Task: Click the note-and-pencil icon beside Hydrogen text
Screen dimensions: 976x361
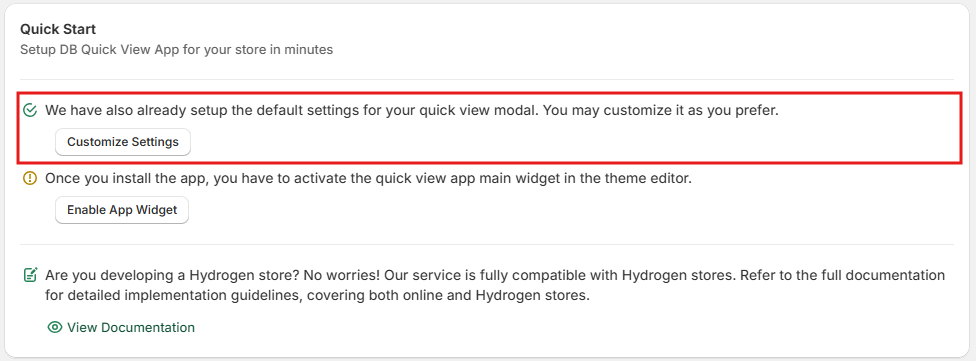Action: [29, 275]
